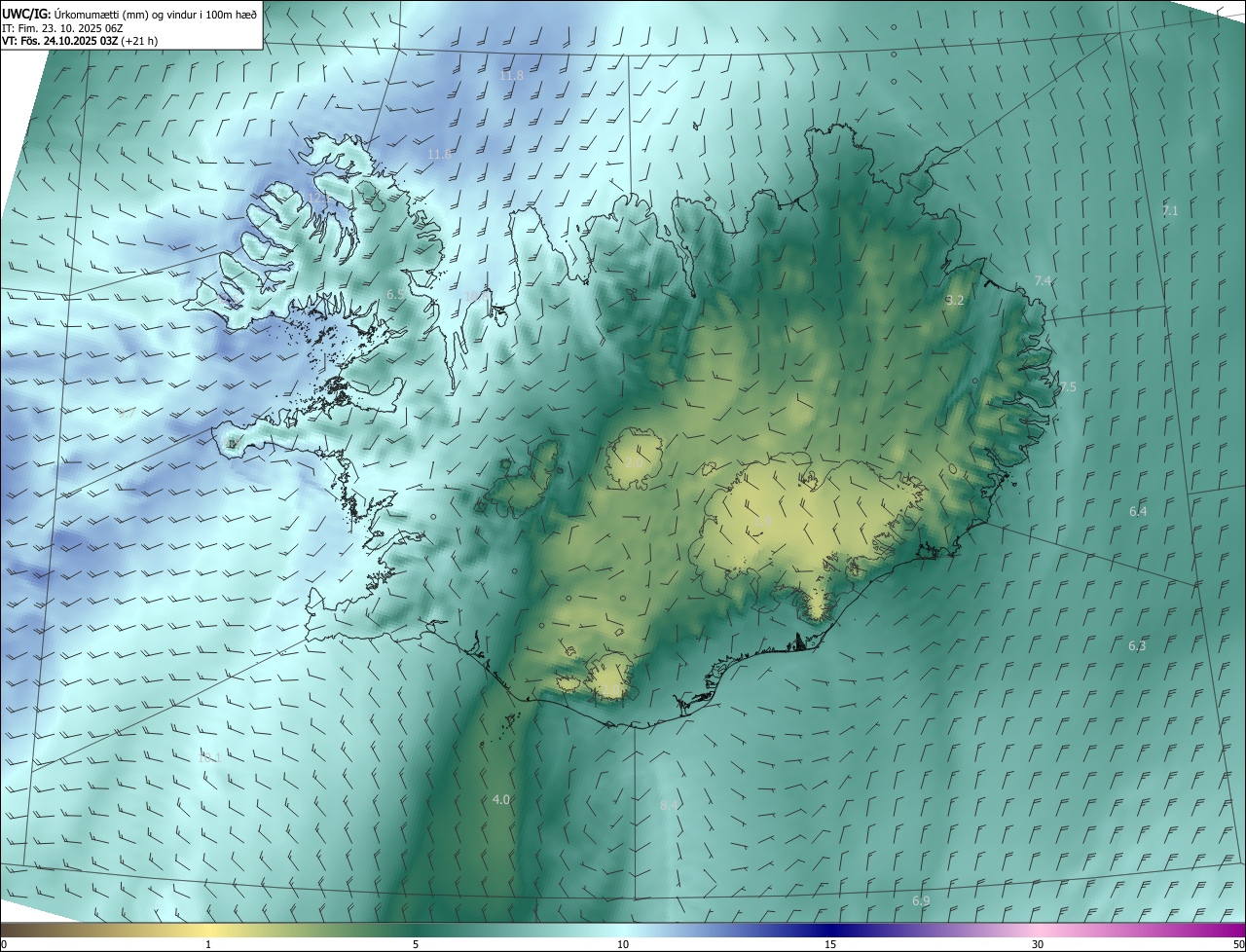The width and height of the screenshot is (1246, 952).
Task: Click the 1.9 value label on the large glacier
Action: tap(763, 523)
